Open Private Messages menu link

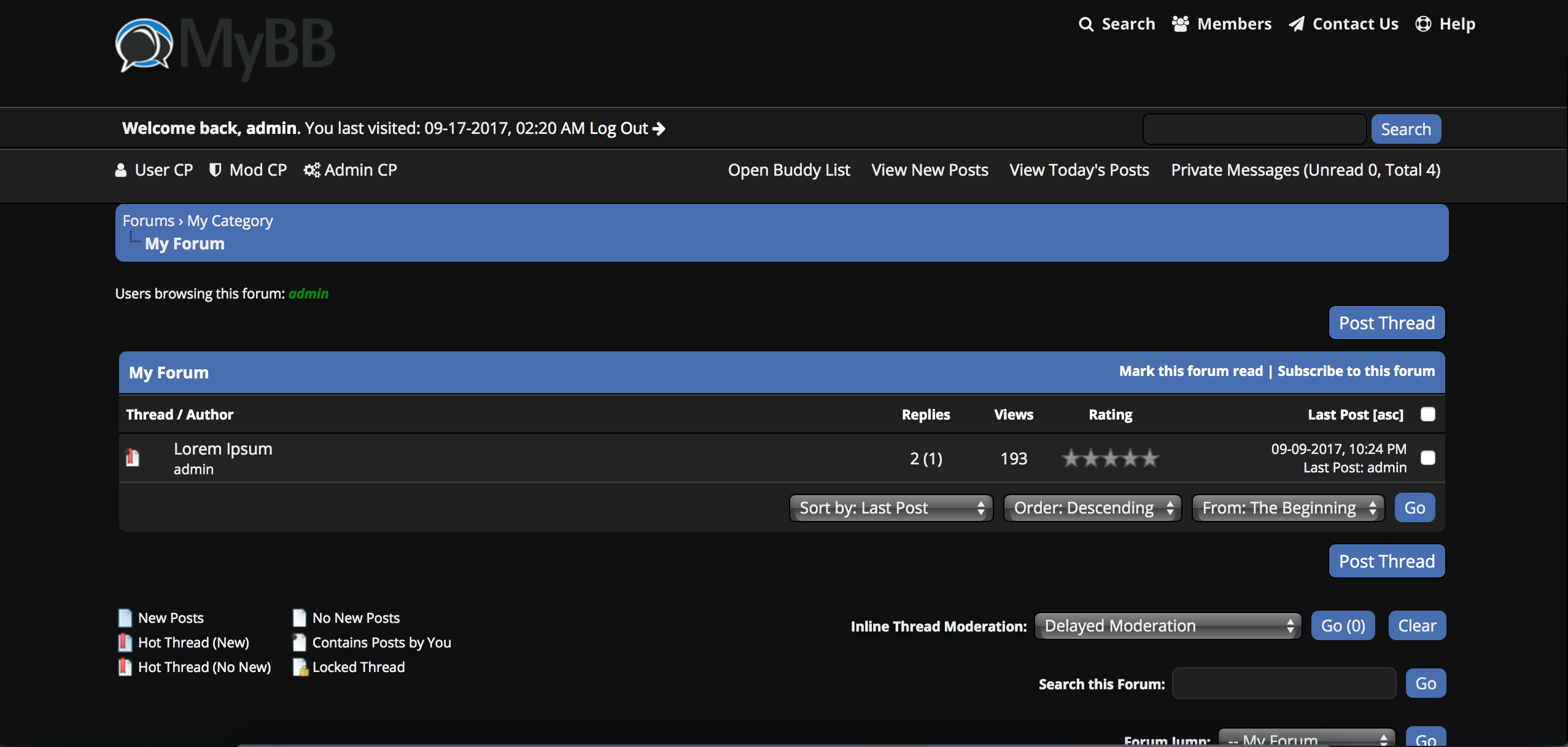(1305, 170)
